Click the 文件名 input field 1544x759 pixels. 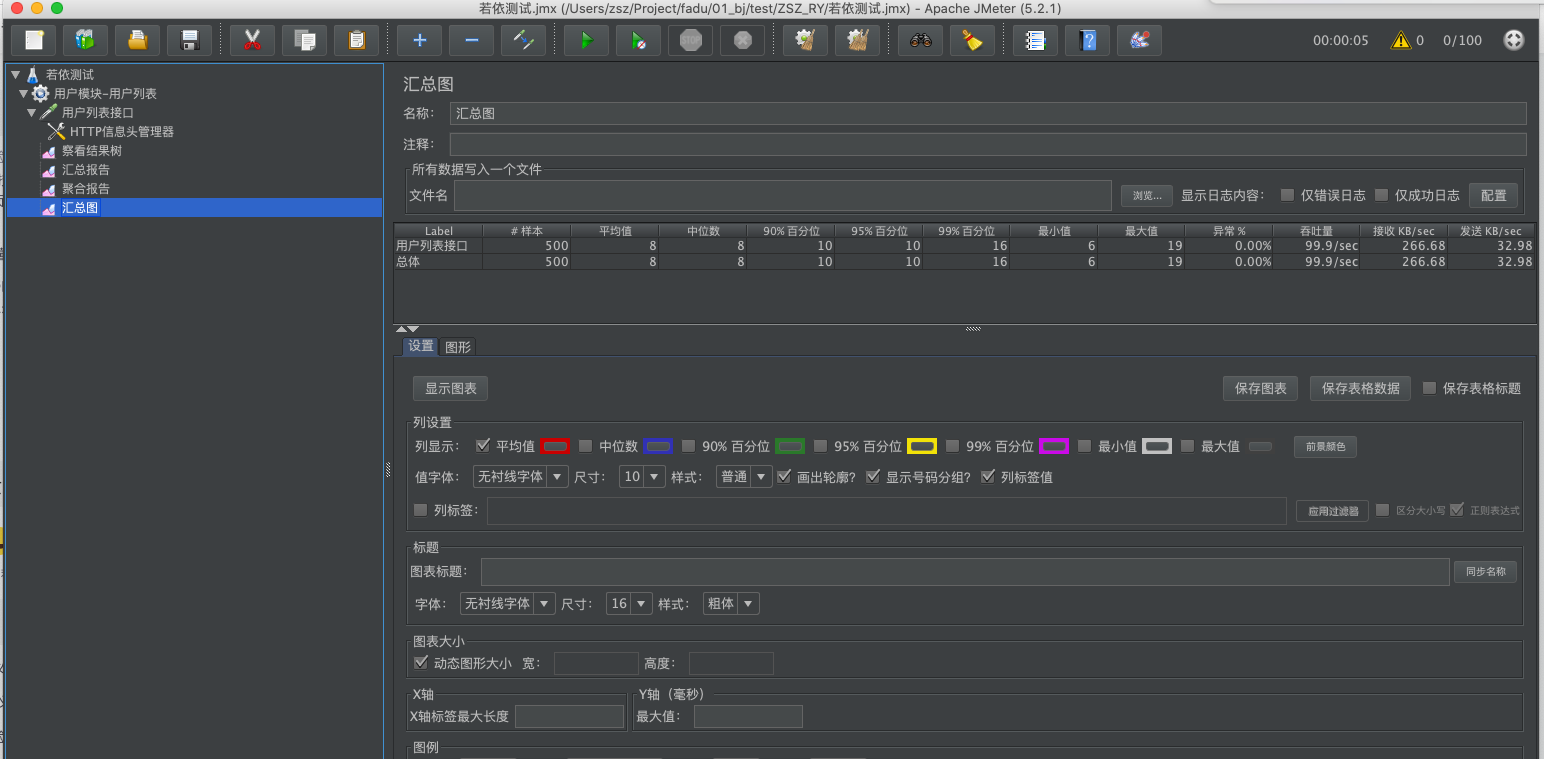(x=783, y=195)
